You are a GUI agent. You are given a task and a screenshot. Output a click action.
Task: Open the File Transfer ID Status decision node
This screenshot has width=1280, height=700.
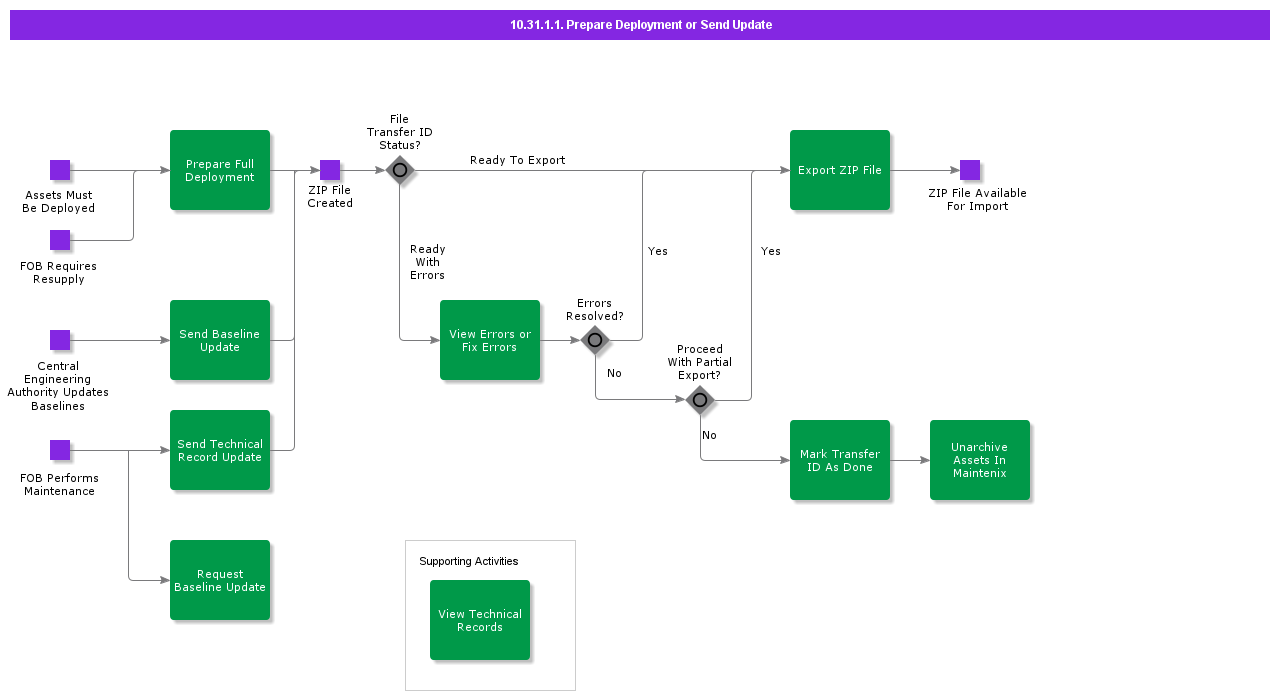[x=399, y=171]
